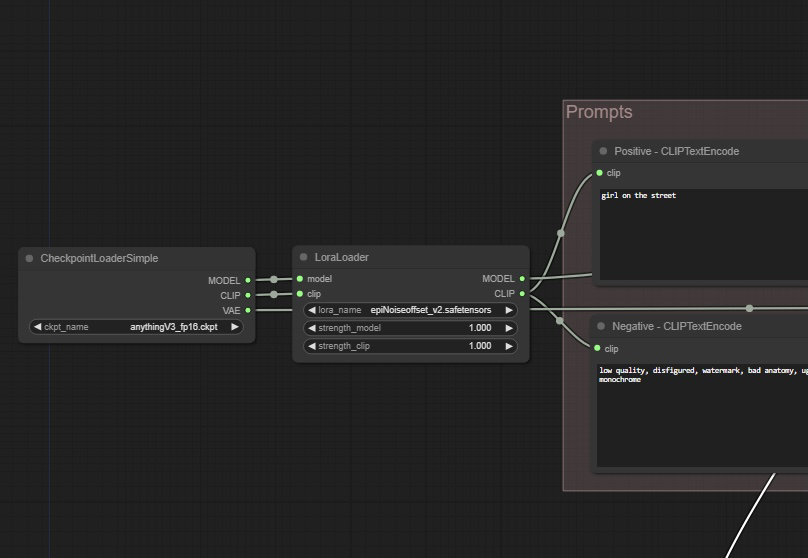Click the Negative - CLIPTextEncode node title
The width and height of the screenshot is (808, 558).
pos(677,326)
